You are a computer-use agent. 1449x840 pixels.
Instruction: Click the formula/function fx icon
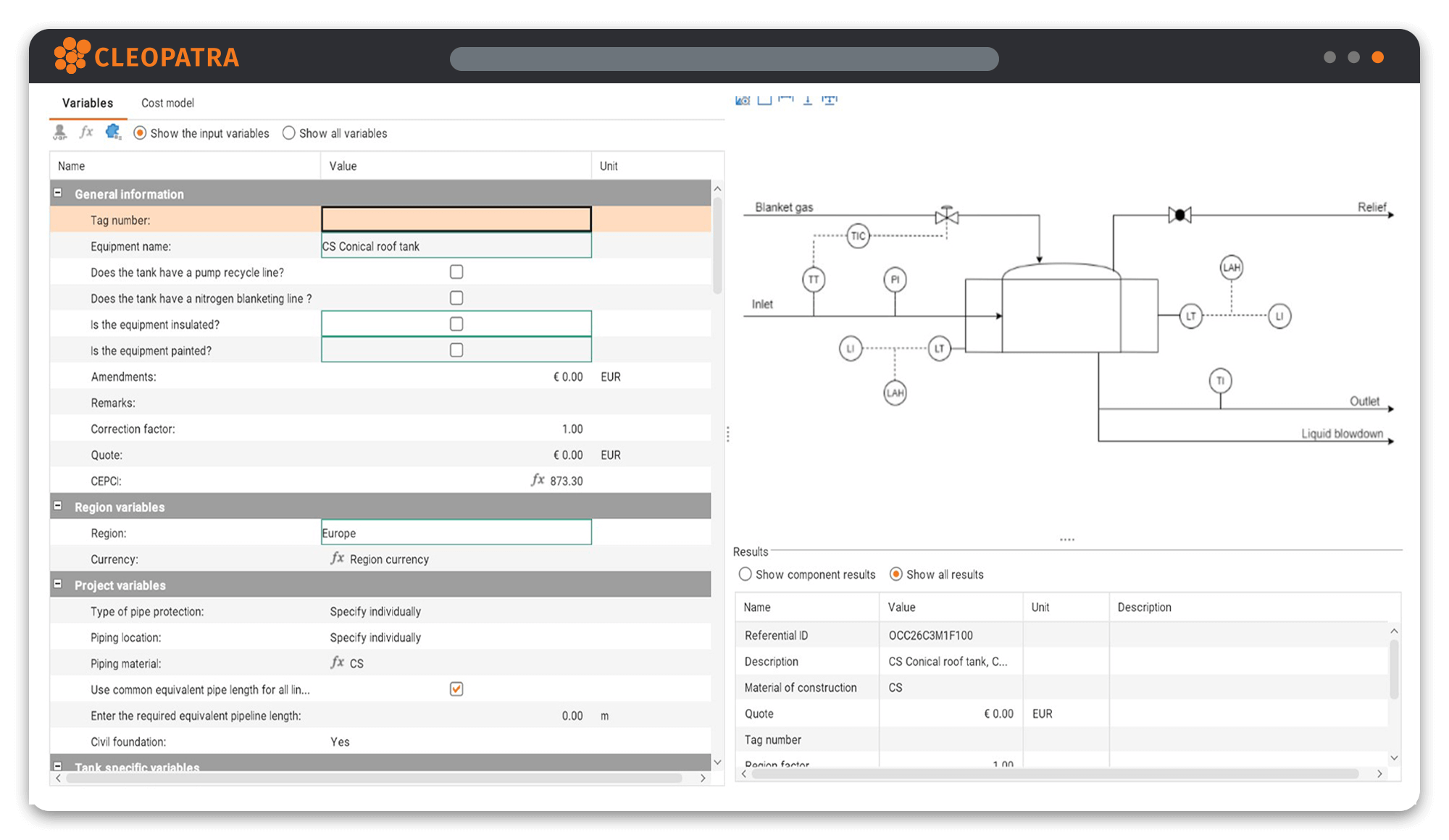[89, 133]
